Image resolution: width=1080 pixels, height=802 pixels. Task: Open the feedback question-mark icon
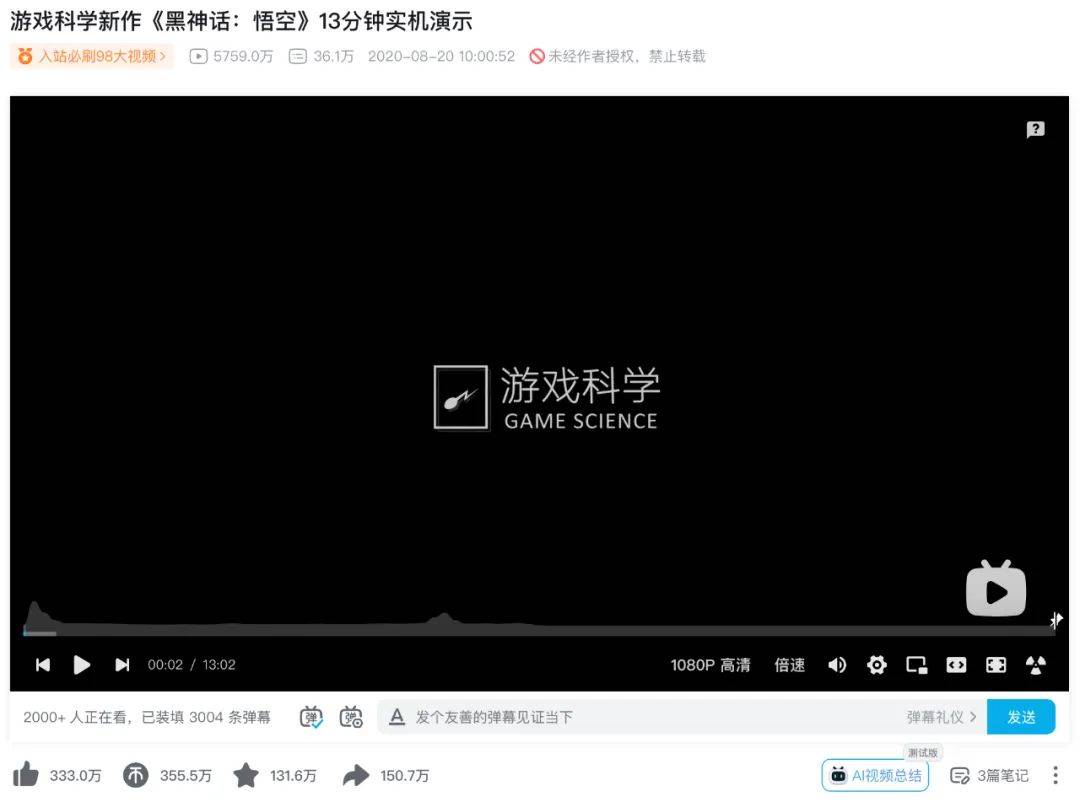click(1035, 130)
